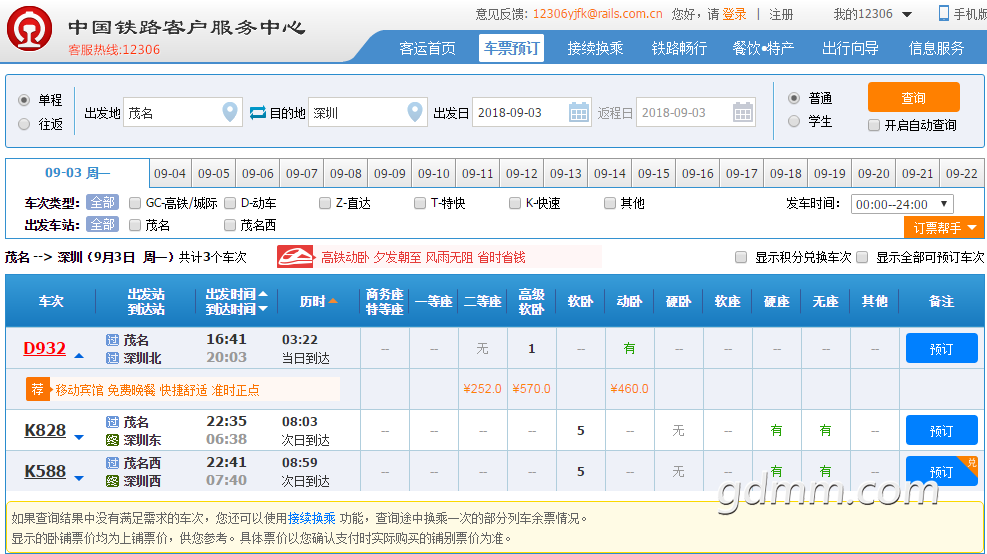This screenshot has height=554, width=987.
Task: Click the pass-through icon beside 茂名西
Action: click(x=112, y=463)
